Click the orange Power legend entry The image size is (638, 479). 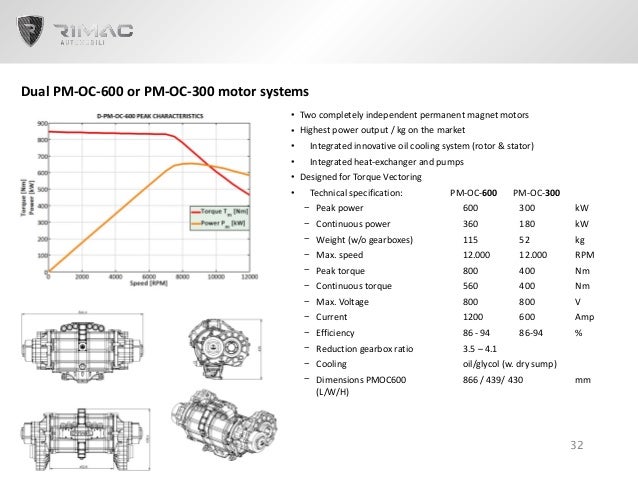point(219,223)
